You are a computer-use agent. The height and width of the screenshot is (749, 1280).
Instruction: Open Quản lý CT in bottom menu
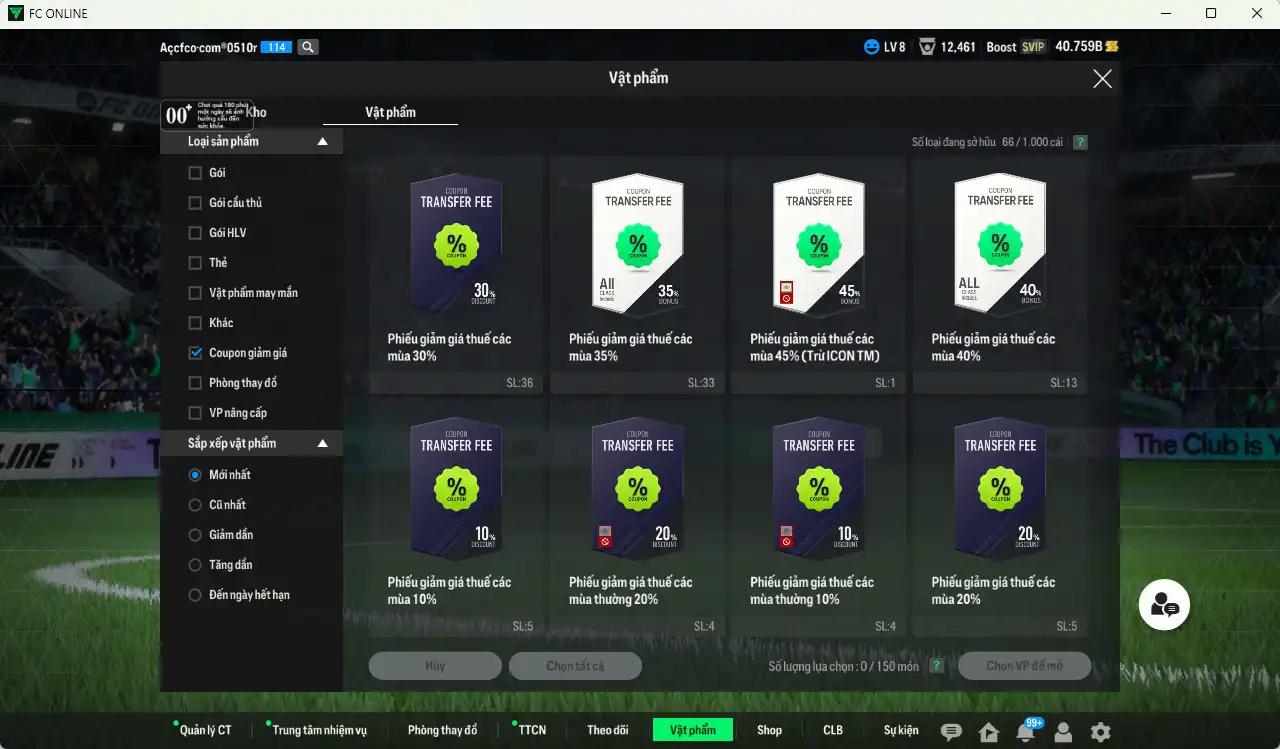(205, 730)
